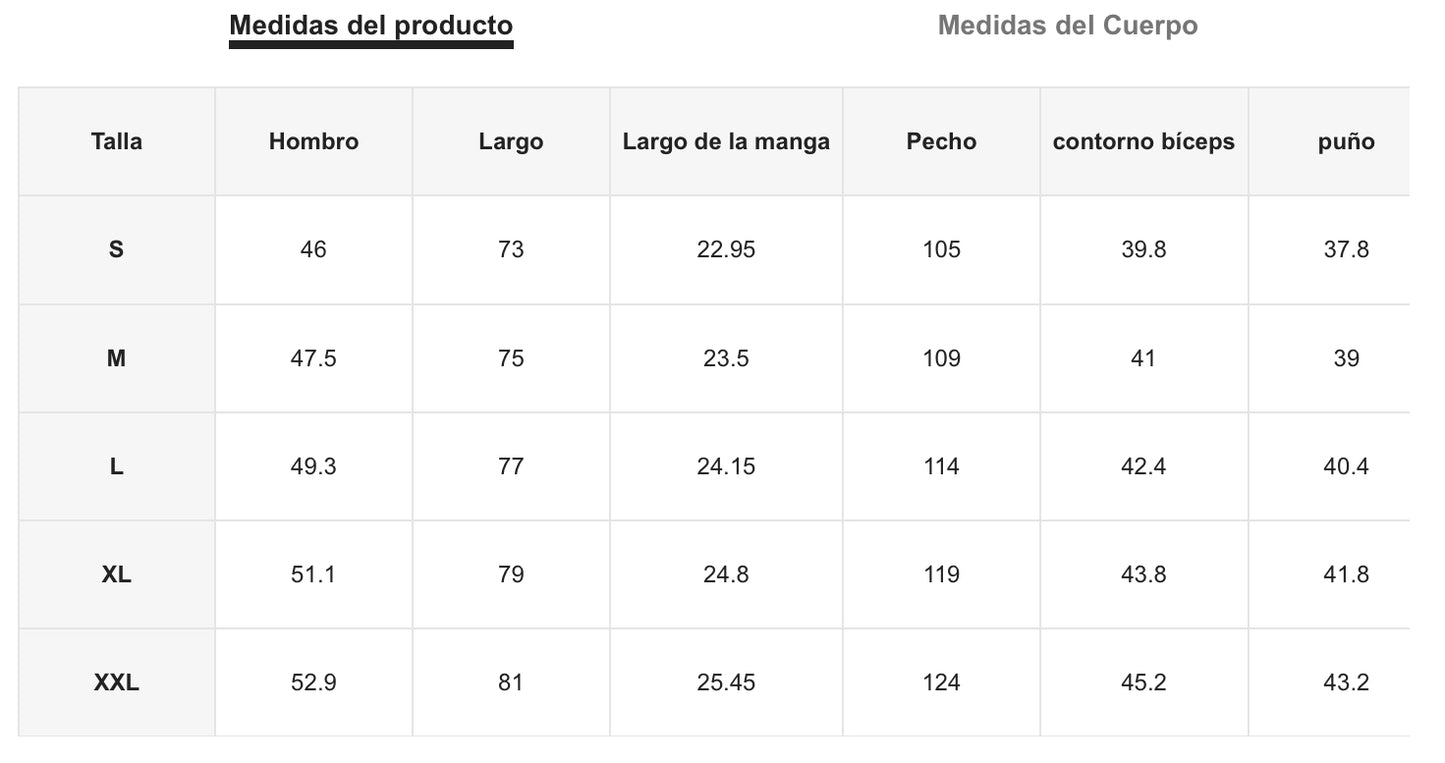The width and height of the screenshot is (1445, 763).
Task: Click the puño column header
Action: click(x=1346, y=142)
